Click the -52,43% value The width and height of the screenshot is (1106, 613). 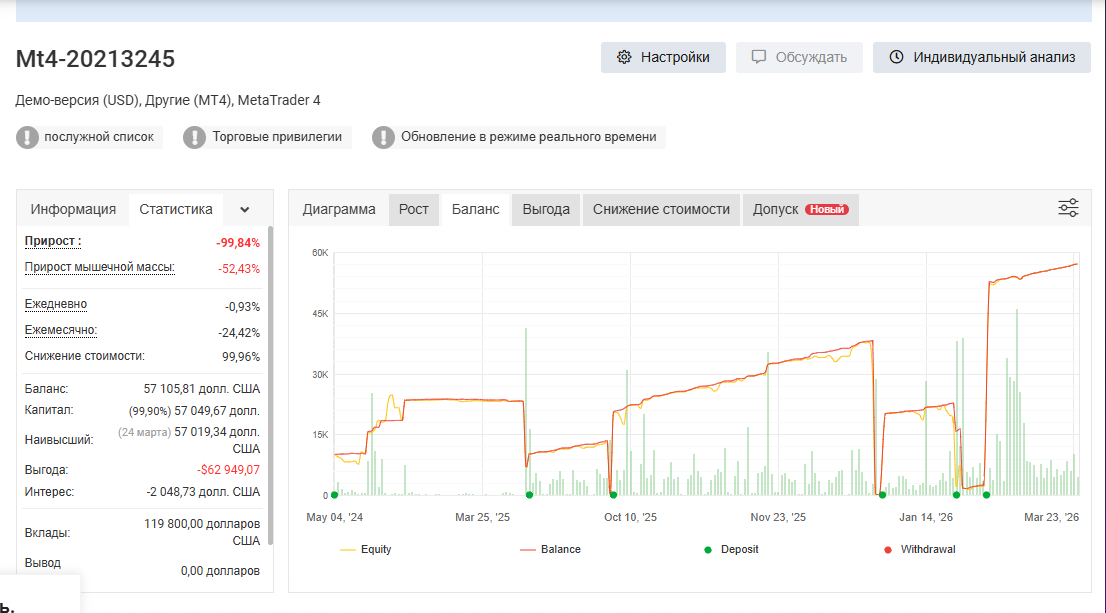coord(239,269)
